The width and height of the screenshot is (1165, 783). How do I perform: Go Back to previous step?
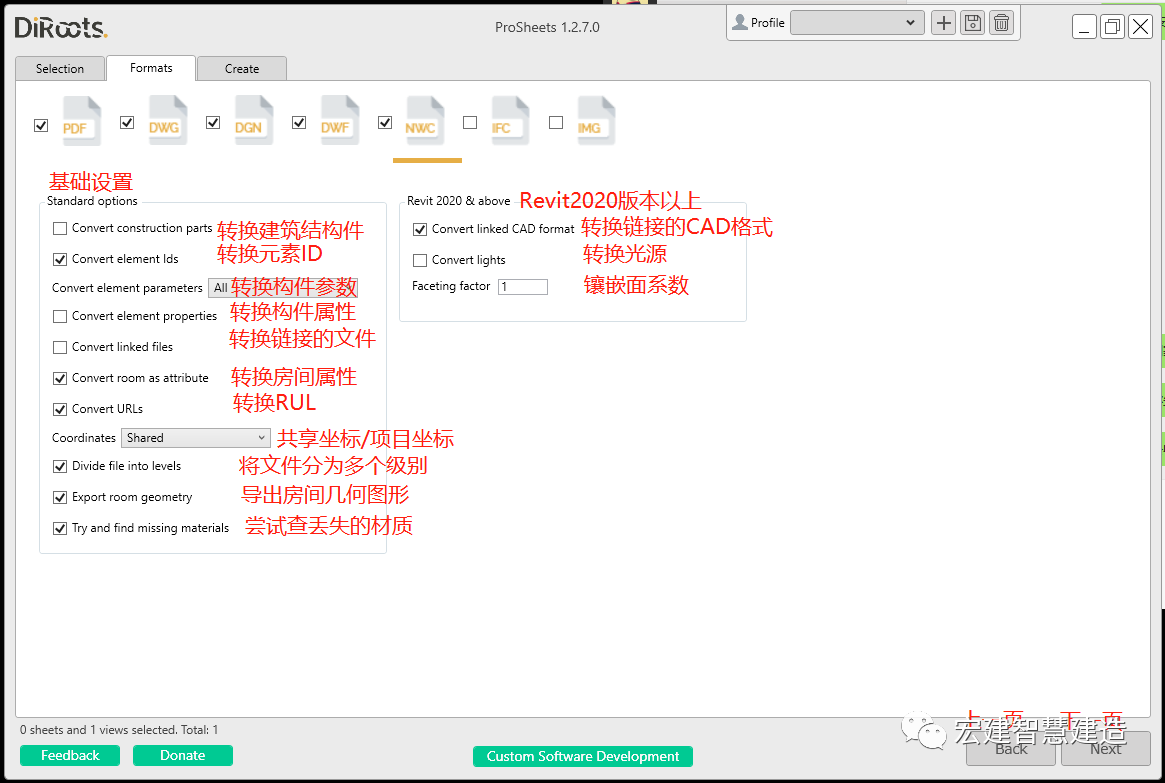1011,749
